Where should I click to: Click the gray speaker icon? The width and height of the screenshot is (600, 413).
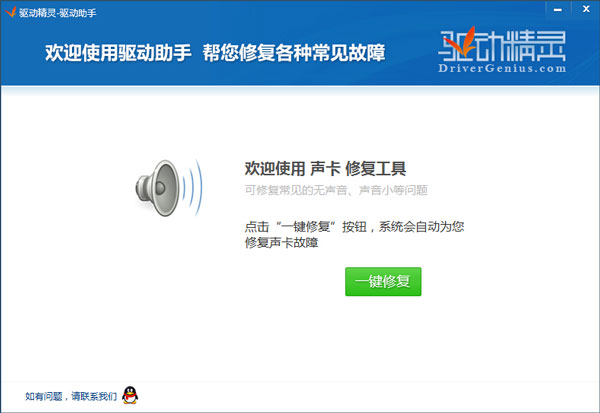pyautogui.click(x=158, y=188)
